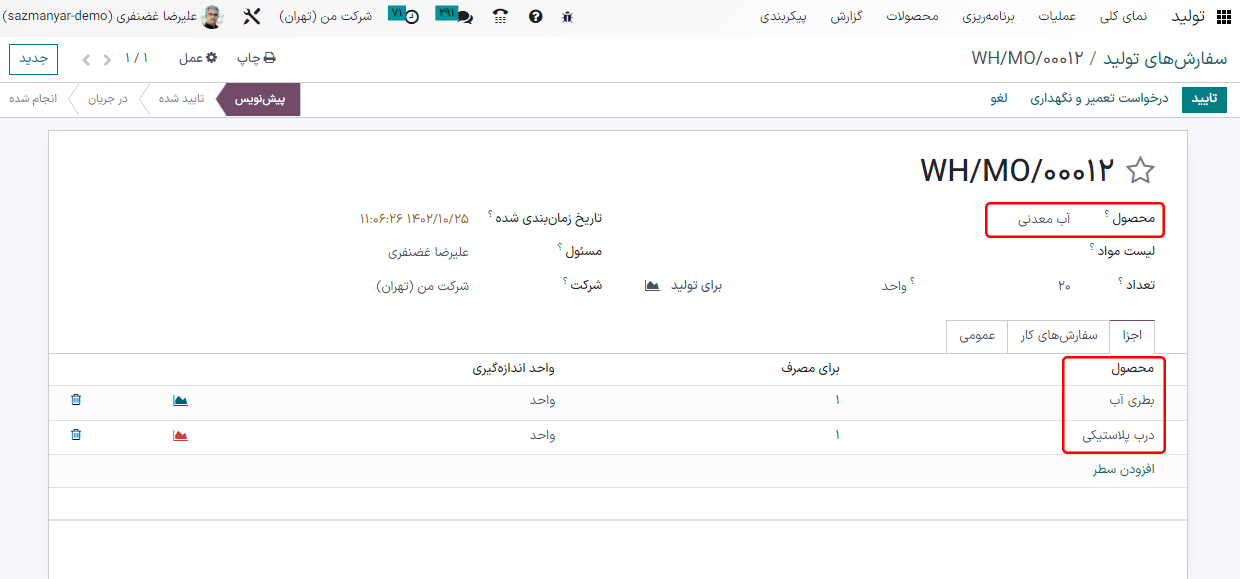This screenshot has height=579, width=1240.
Task: Open the محصولات menu
Action: [x=914, y=17]
